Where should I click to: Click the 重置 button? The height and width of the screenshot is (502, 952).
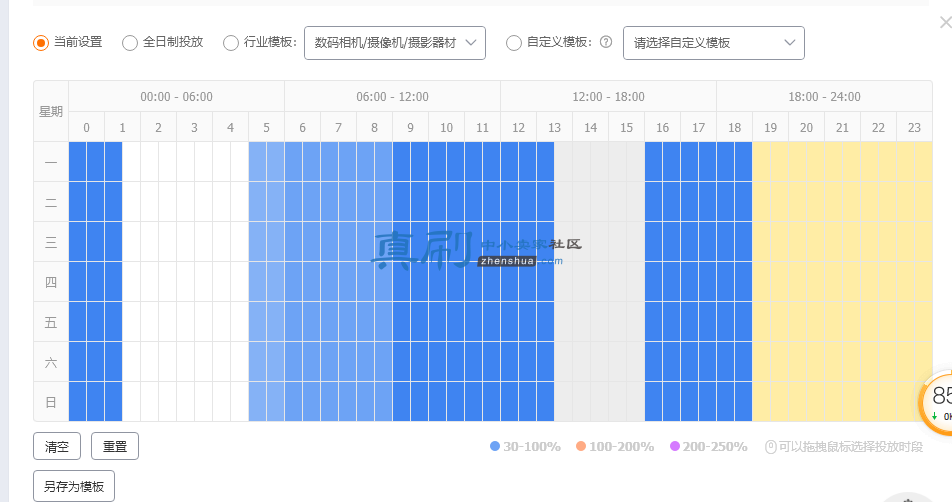[x=115, y=446]
